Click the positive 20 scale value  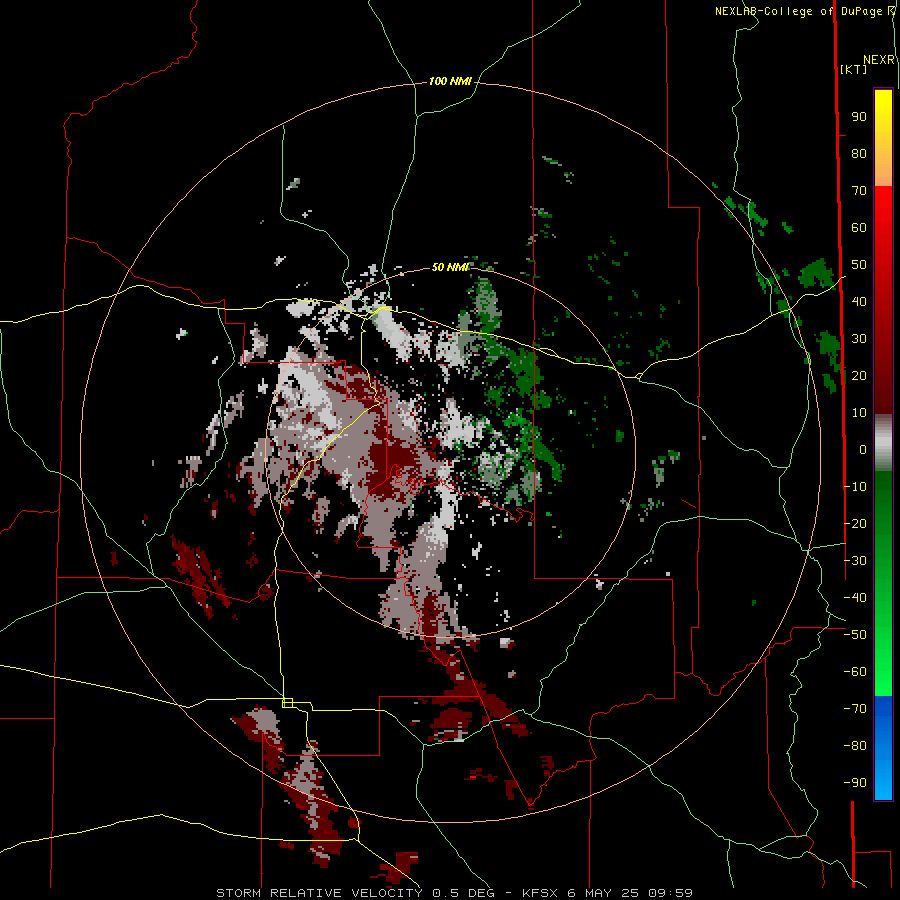pos(859,375)
